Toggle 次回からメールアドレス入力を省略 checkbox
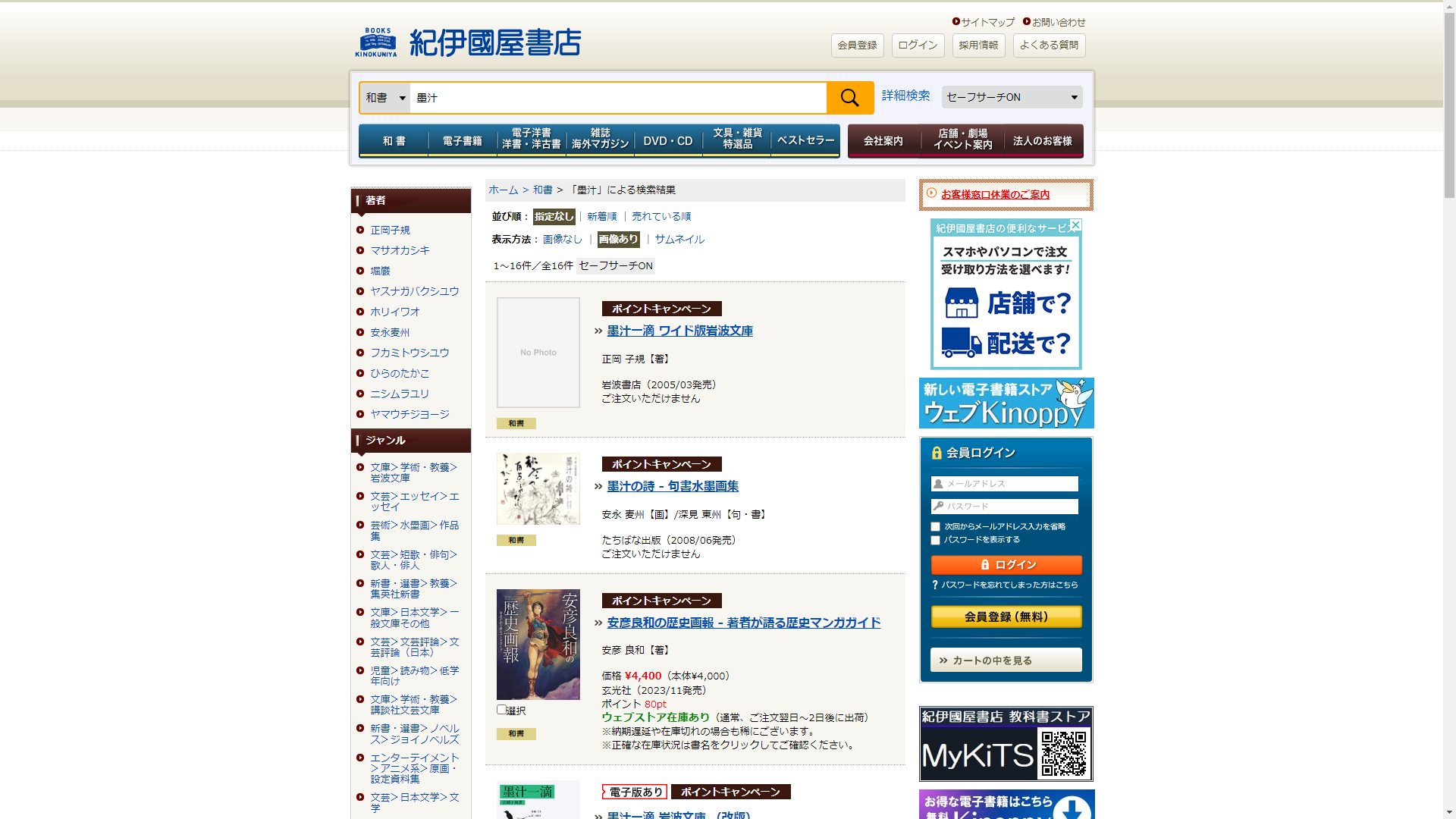Screen dimensions: 1456x819 pyautogui.click(x=935, y=526)
